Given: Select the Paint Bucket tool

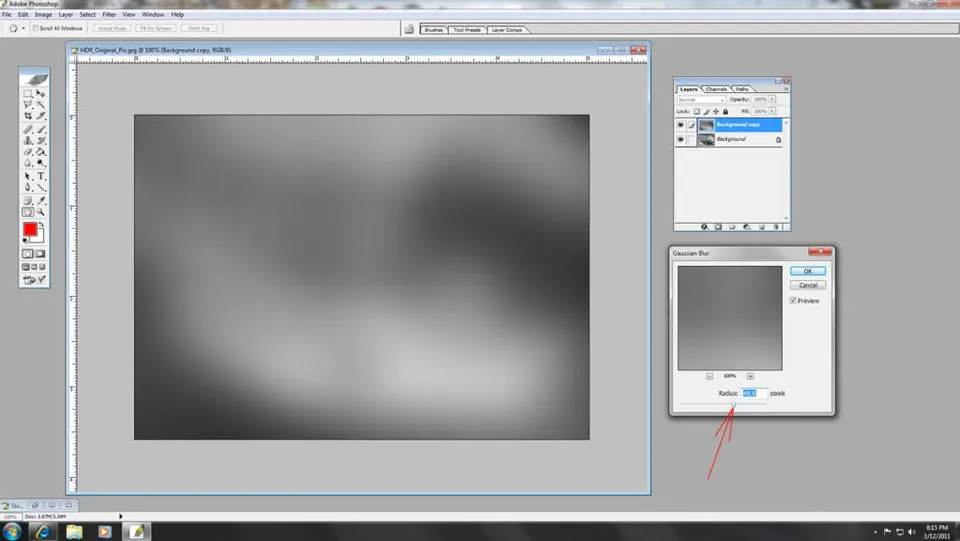Looking at the screenshot, I should (x=41, y=151).
